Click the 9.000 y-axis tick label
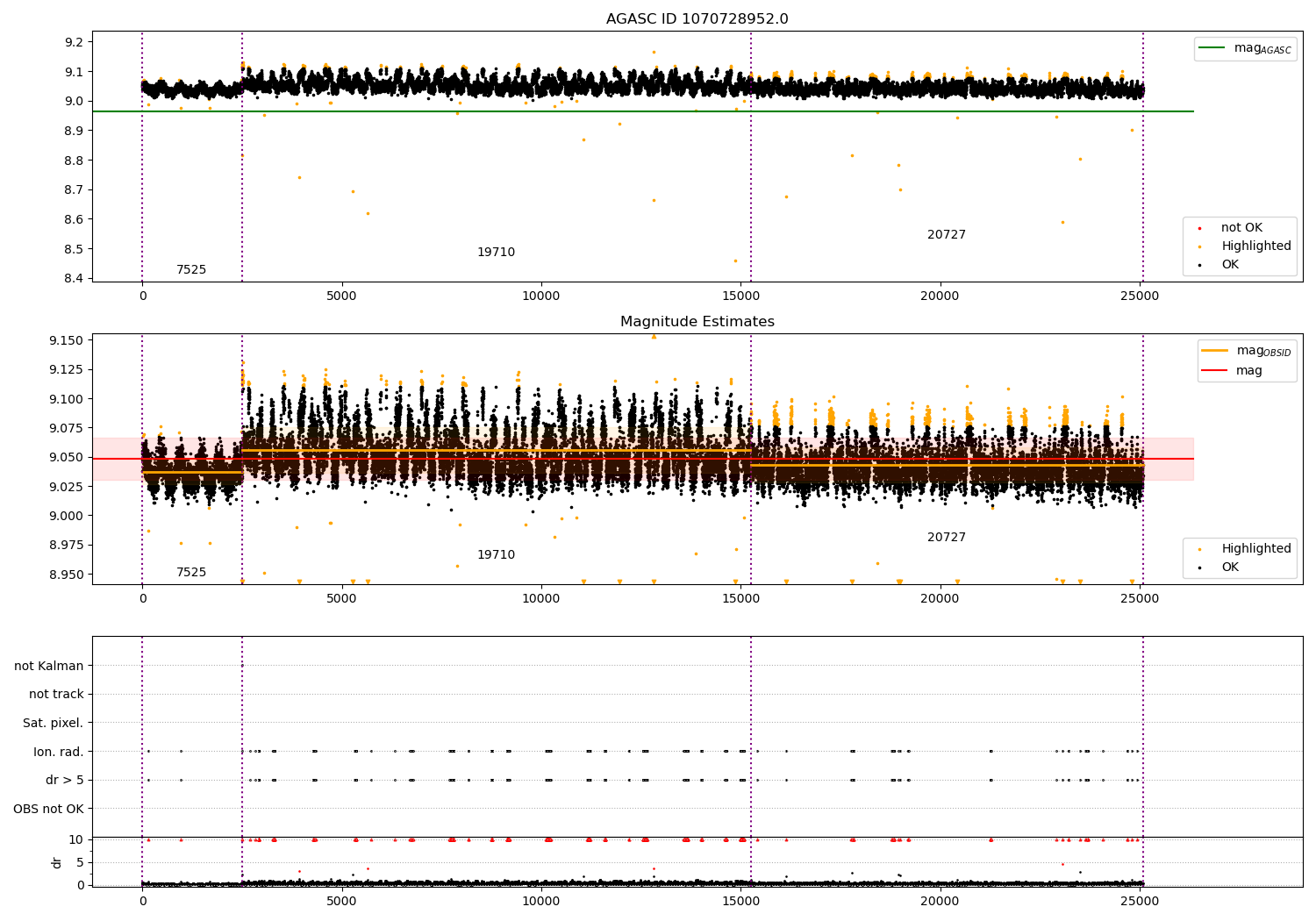Viewport: 1316px width, 921px height. pyautogui.click(x=67, y=516)
